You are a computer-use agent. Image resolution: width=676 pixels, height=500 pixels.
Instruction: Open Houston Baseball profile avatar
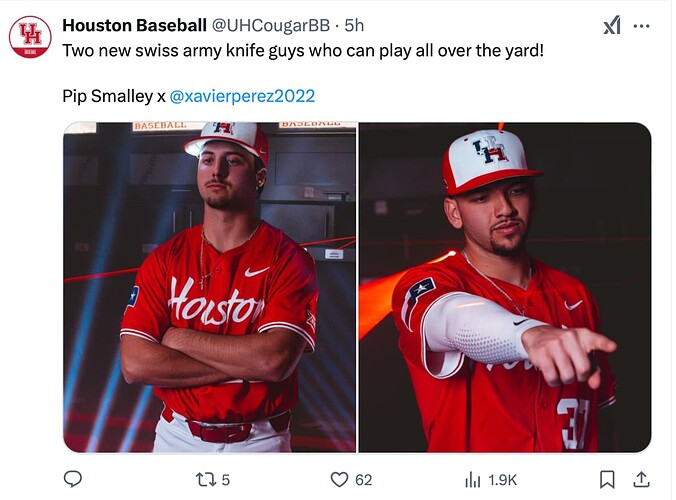(x=30, y=37)
